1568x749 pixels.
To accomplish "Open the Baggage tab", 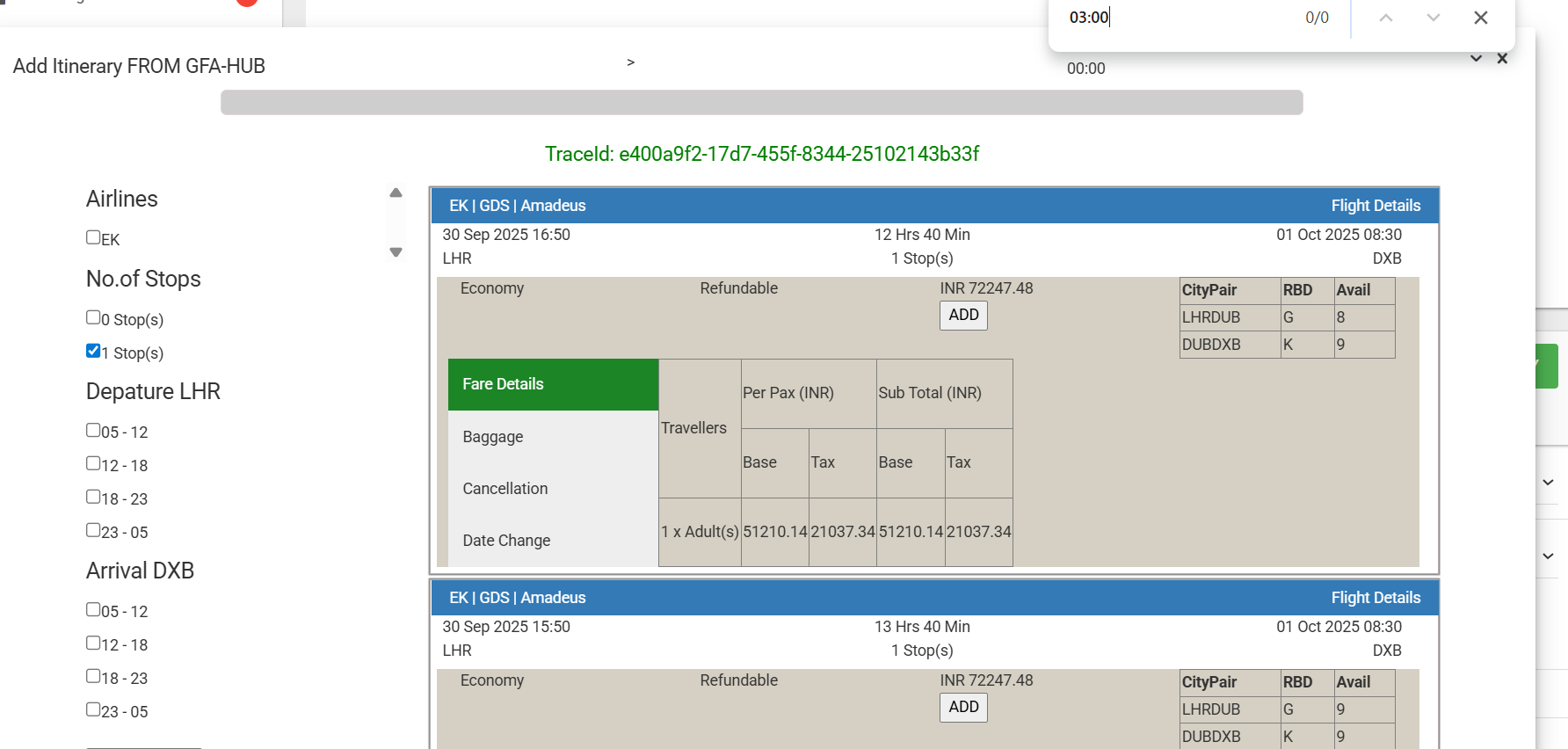I will tap(492, 437).
